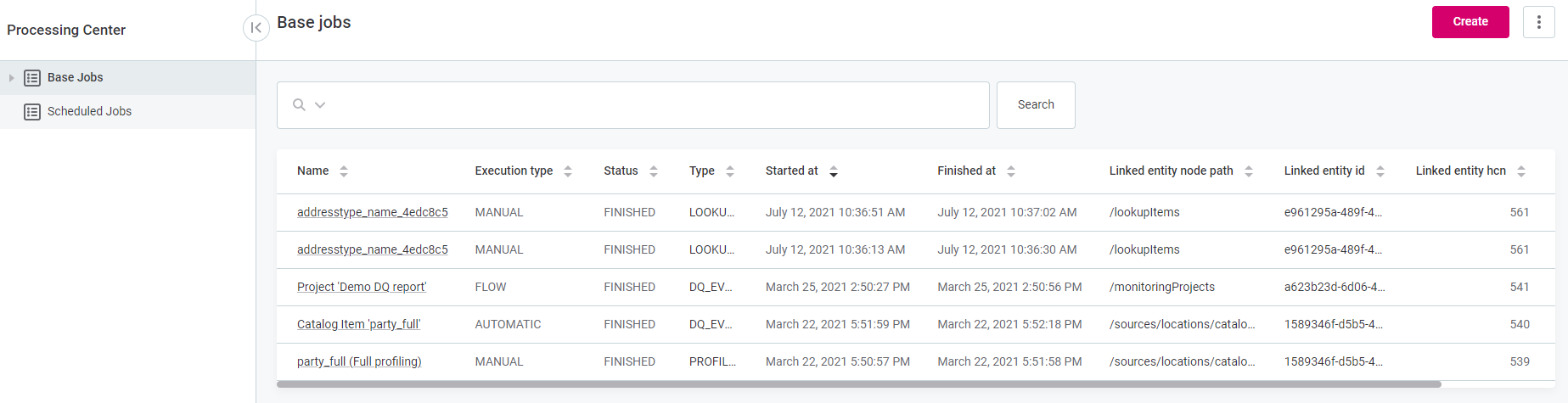Click the Search button
Image resolution: width=1568 pixels, height=403 pixels.
tap(1036, 105)
